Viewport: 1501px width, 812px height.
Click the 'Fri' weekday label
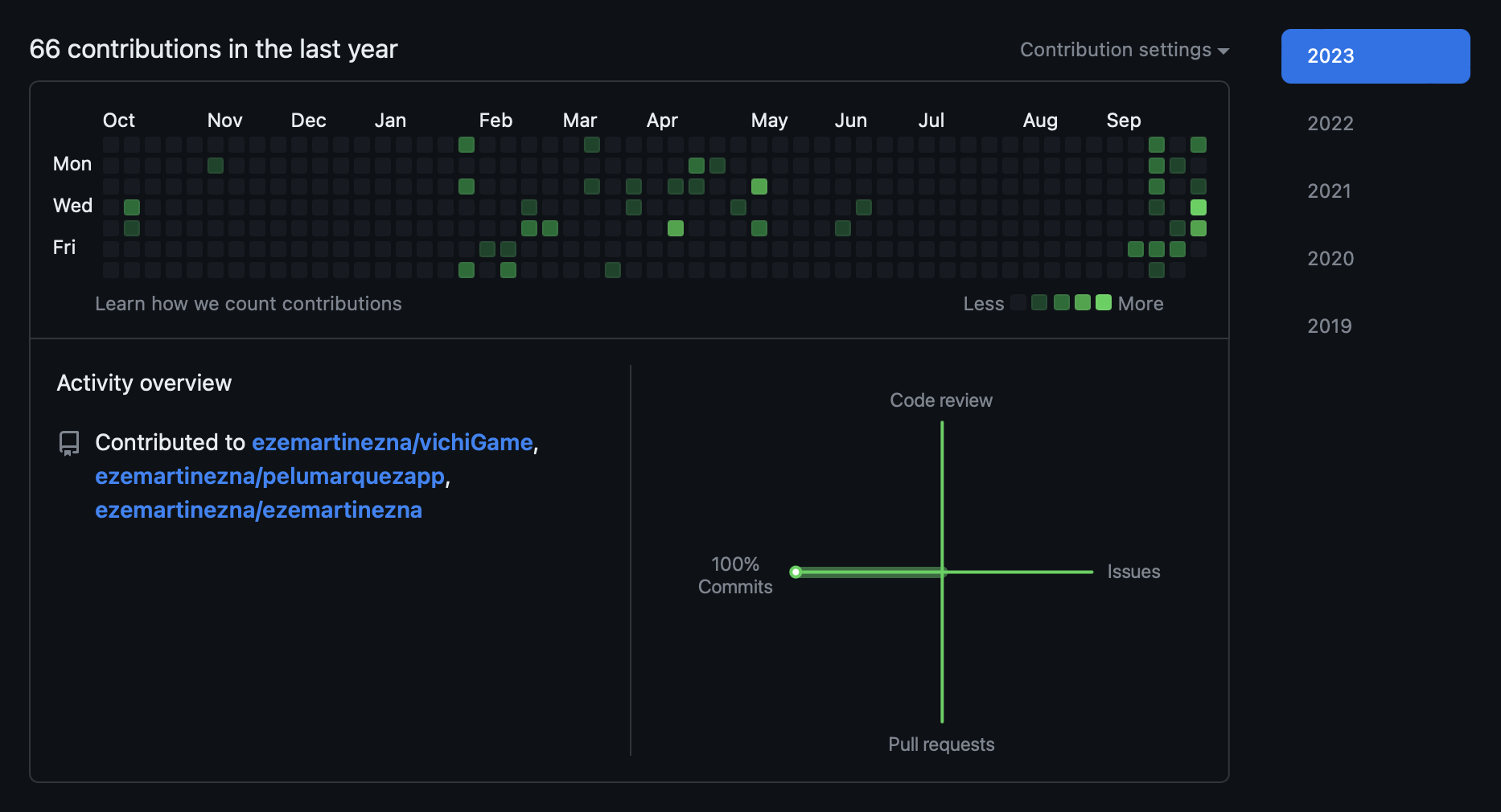coord(64,248)
